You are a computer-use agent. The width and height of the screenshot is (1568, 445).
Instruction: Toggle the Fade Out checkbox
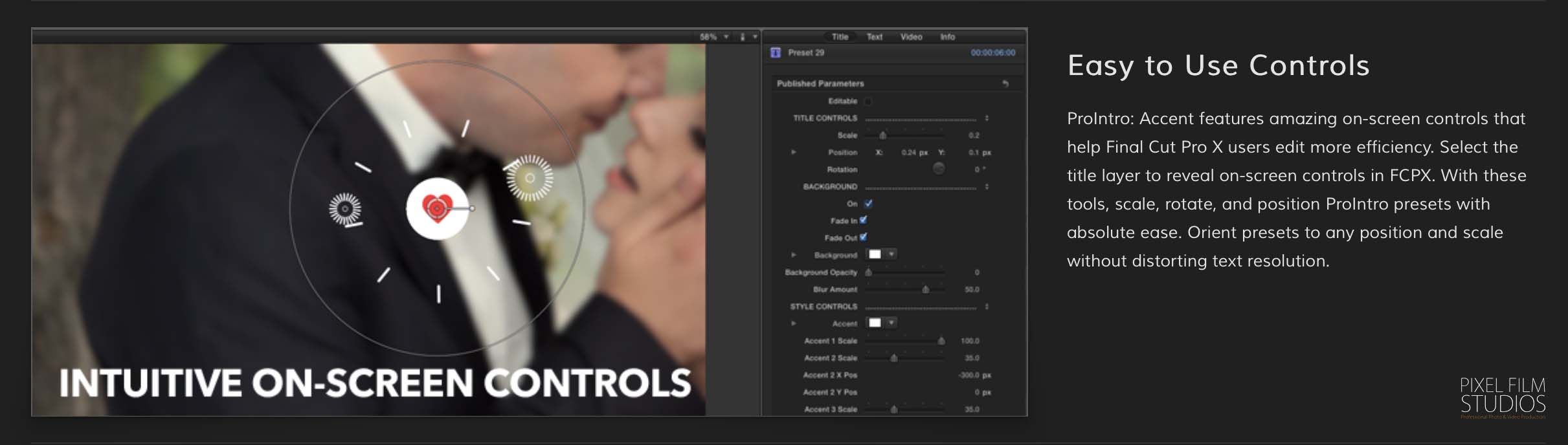863,237
